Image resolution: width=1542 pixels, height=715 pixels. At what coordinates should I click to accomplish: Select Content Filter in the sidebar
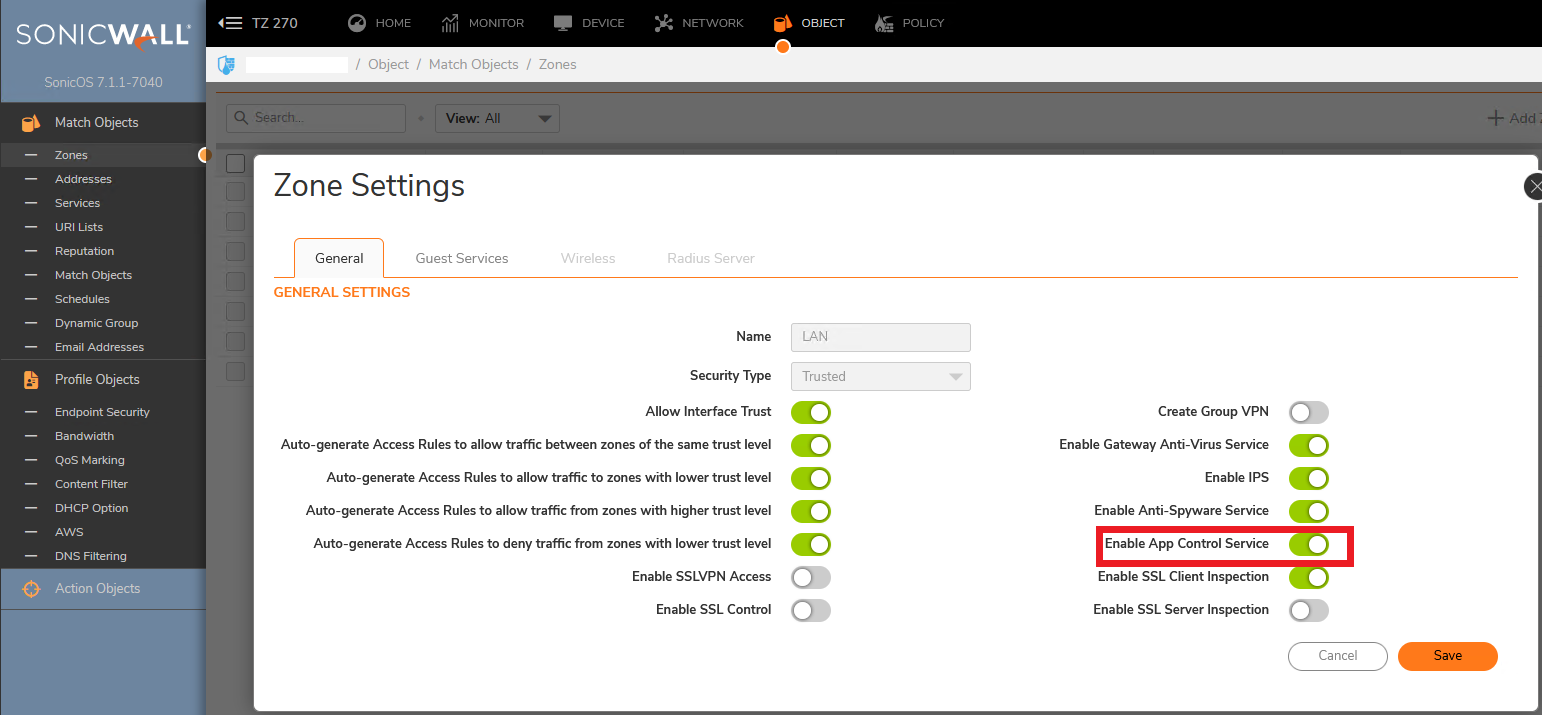[91, 484]
